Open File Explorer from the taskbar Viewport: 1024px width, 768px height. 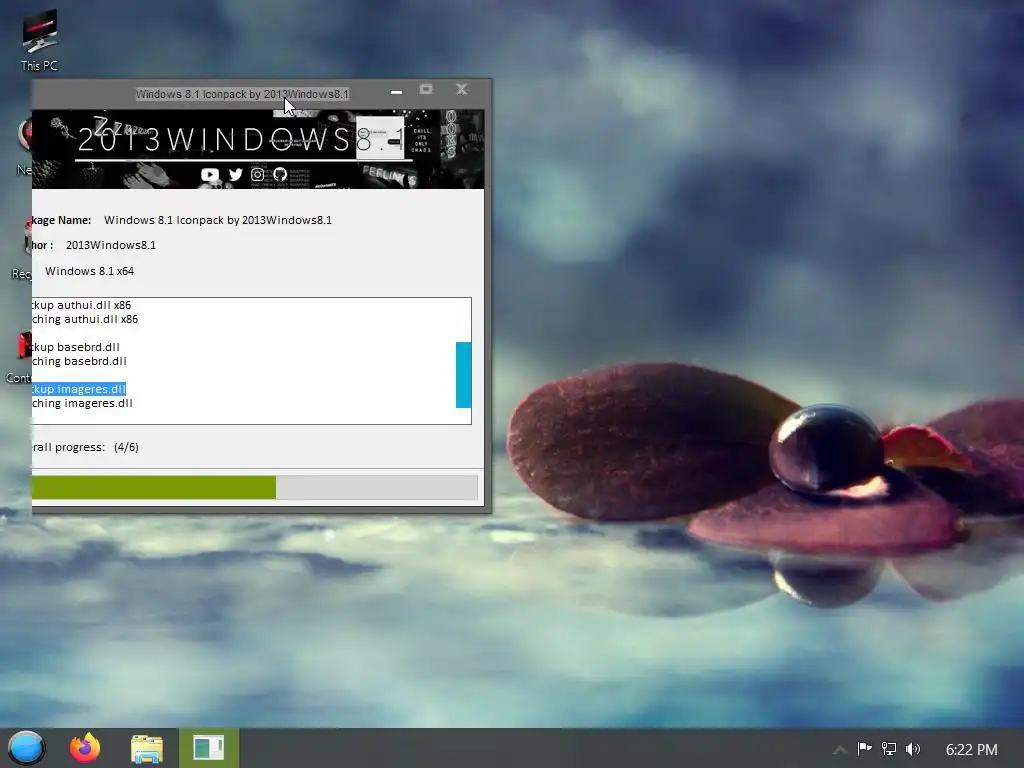pyautogui.click(x=147, y=748)
